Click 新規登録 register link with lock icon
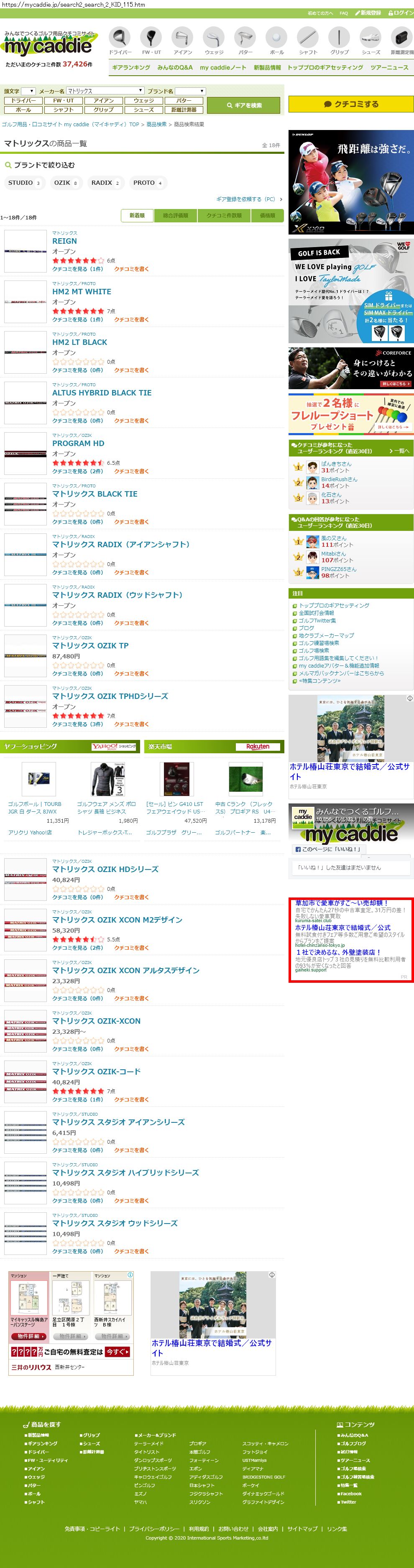This screenshot has width=414, height=1568. pos(368,13)
